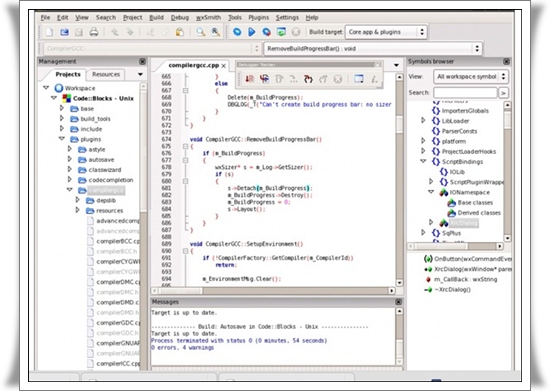Image resolution: width=550 pixels, height=391 pixels.
Task: Click the Build and run icon
Action: coord(267,32)
